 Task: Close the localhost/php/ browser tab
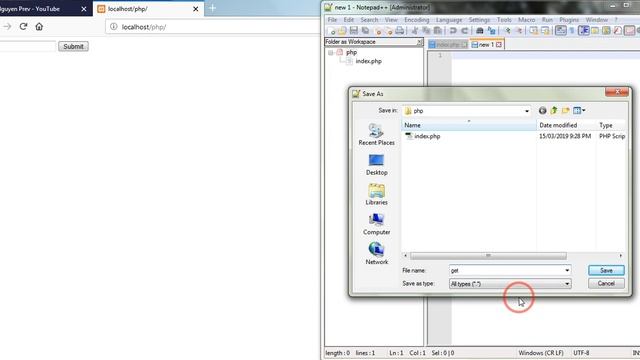[x=196, y=9]
